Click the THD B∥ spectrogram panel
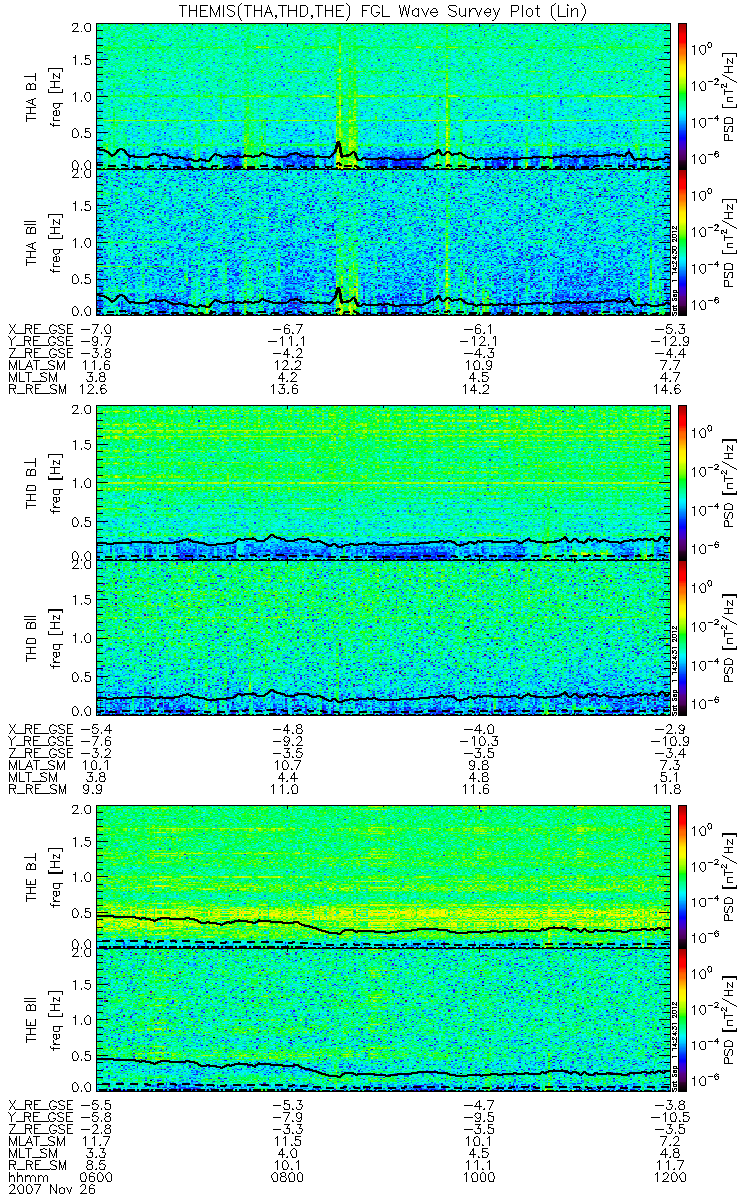This screenshot has height=1200, width=750. (384, 637)
